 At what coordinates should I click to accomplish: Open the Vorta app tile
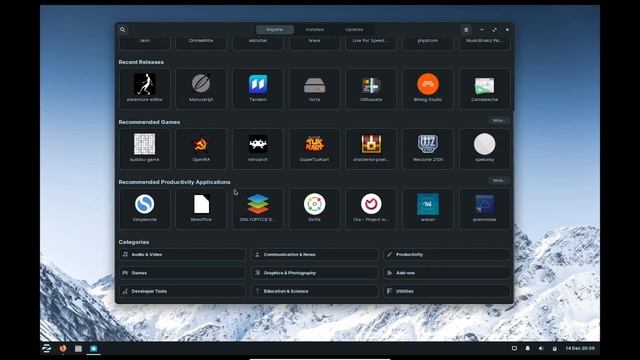(x=315, y=89)
